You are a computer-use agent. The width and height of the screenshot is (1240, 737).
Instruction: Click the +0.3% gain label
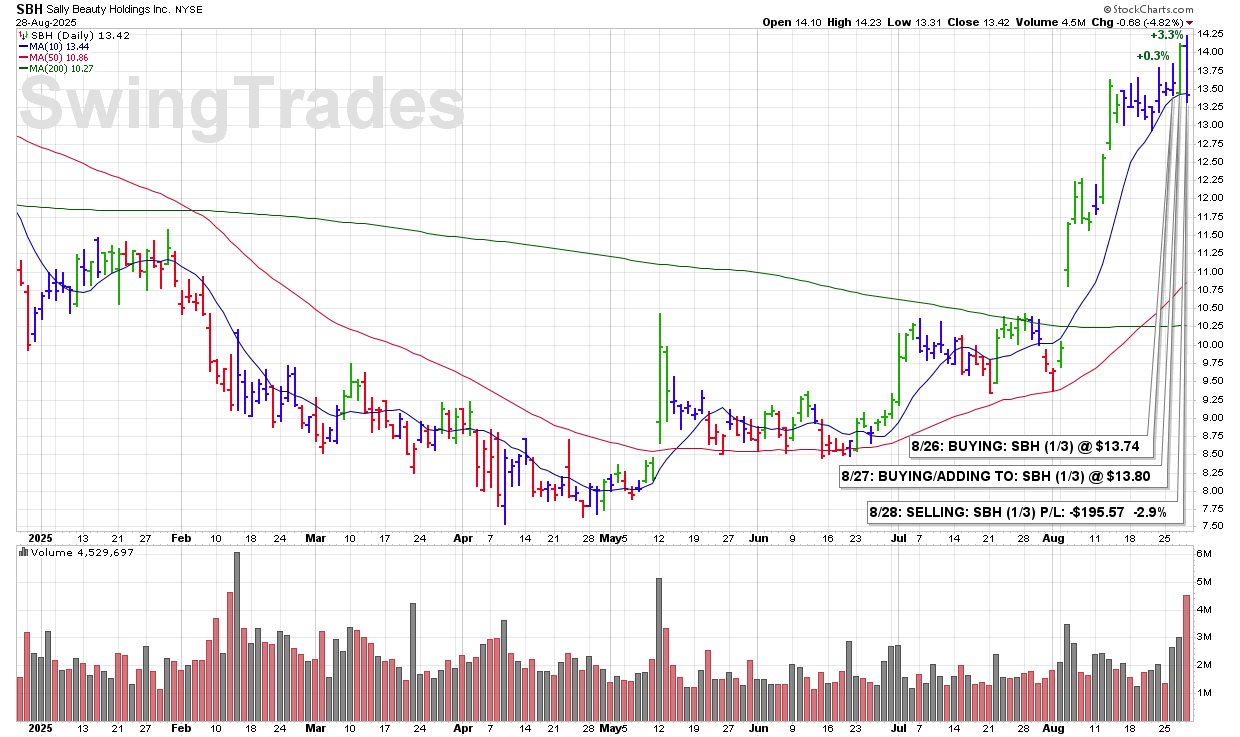[1153, 57]
